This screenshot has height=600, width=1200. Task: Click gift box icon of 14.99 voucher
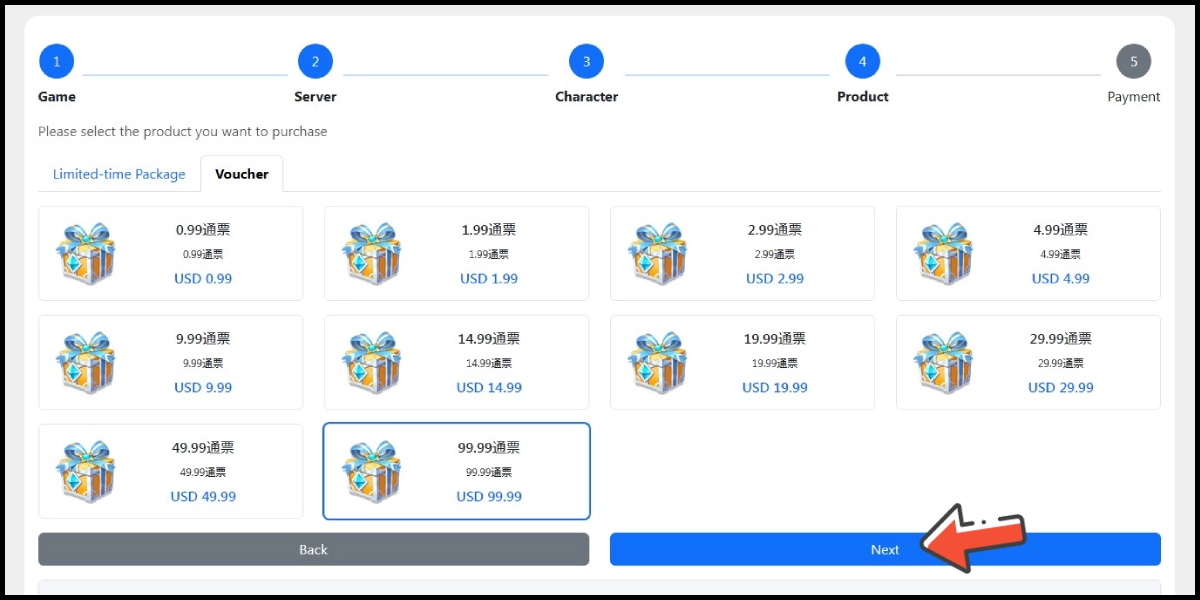pos(372,363)
